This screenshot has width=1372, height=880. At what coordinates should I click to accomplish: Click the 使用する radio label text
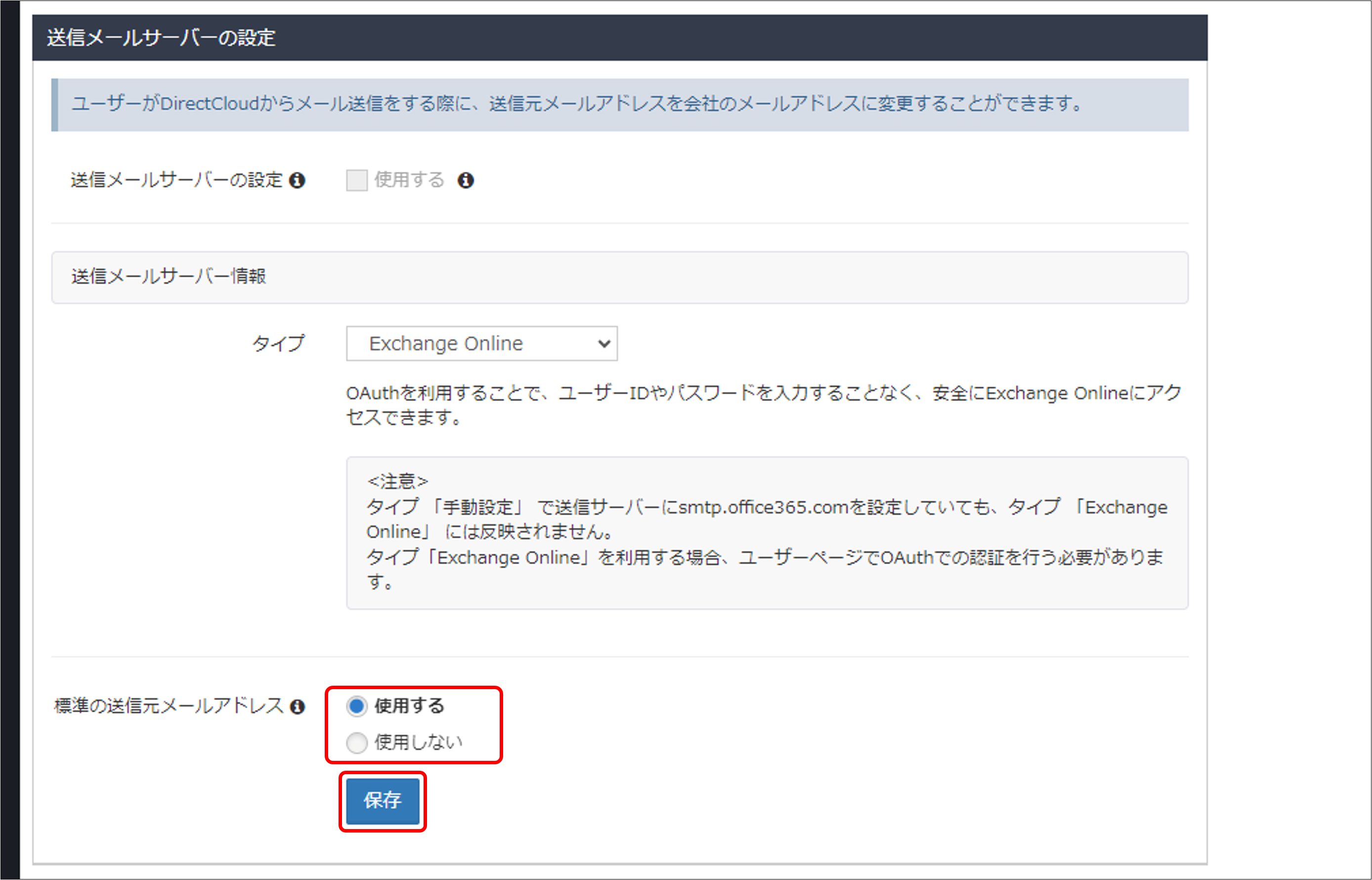pos(408,705)
